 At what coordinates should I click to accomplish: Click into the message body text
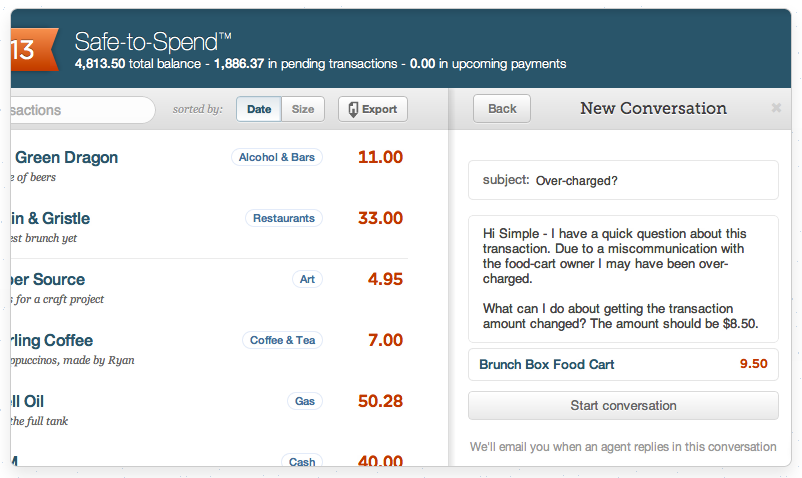(622, 279)
